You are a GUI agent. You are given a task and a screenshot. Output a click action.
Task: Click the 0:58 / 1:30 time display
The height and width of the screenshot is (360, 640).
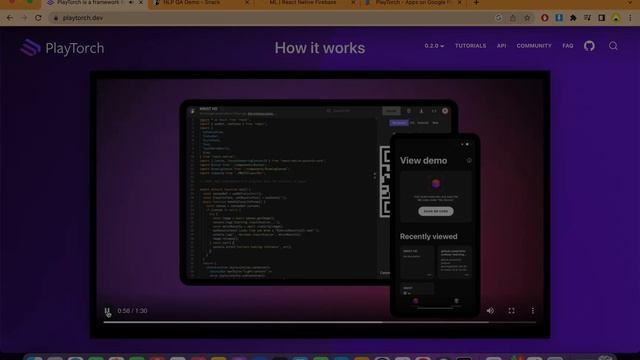[x=132, y=311]
